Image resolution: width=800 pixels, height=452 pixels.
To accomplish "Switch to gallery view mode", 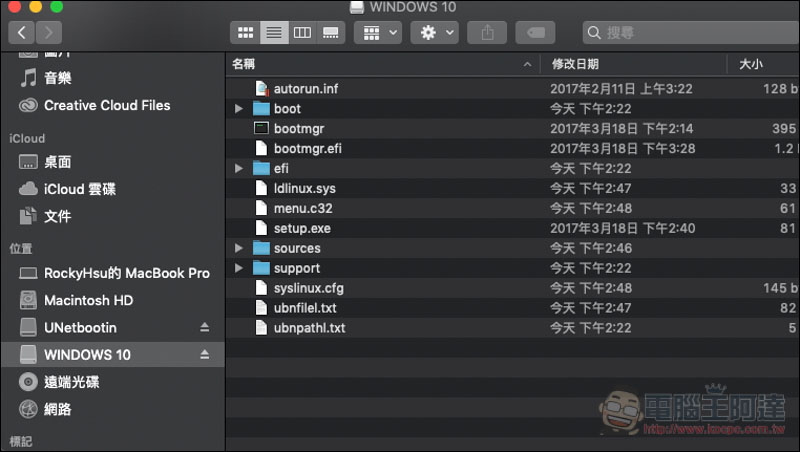I will [x=331, y=33].
